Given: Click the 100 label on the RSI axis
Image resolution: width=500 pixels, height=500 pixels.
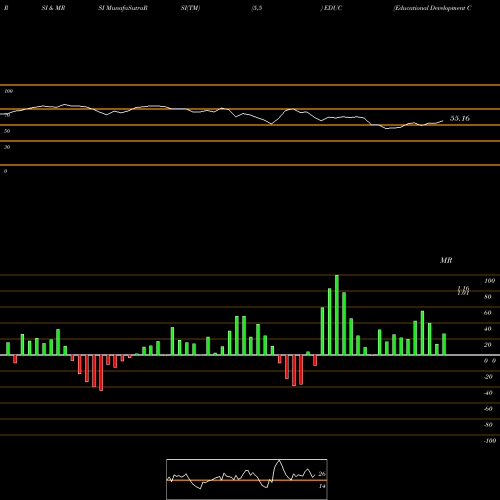Looking at the screenshot, I should click(x=8, y=91).
